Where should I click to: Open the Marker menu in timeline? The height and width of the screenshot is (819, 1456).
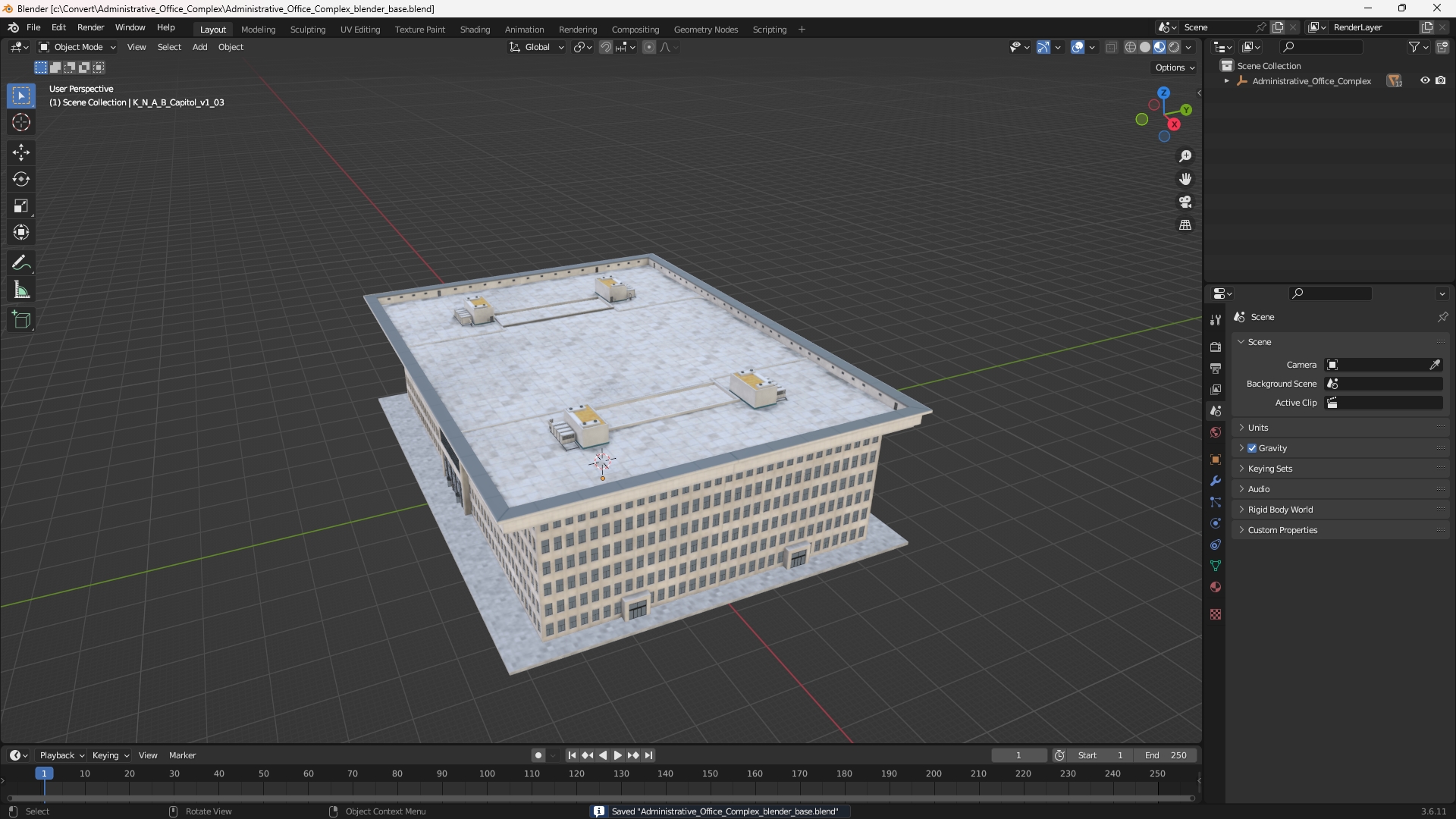(182, 755)
